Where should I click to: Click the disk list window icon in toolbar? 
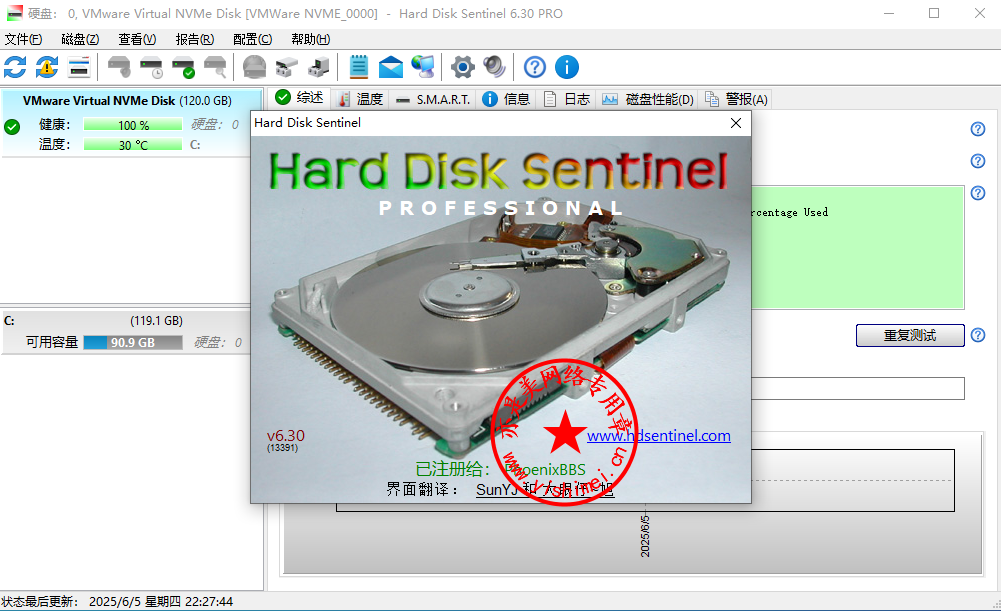point(79,67)
